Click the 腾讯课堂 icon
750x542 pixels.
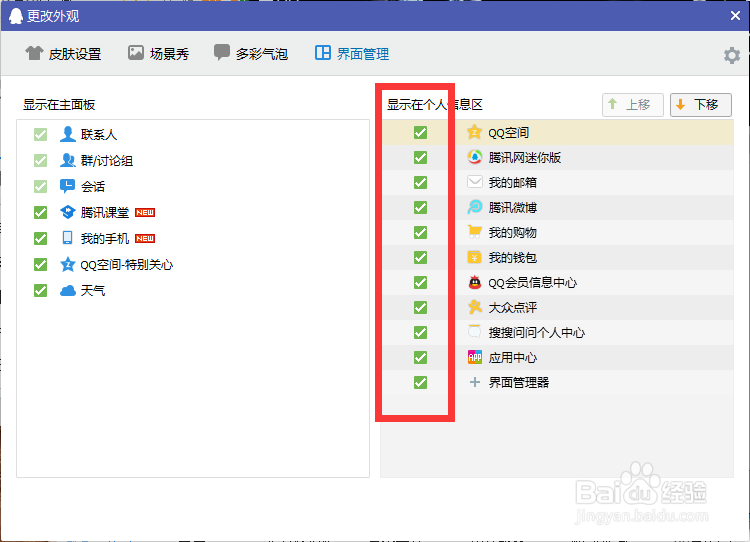point(67,212)
